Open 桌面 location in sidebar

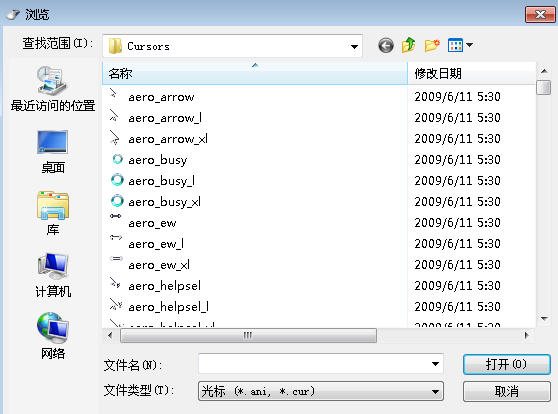point(53,152)
